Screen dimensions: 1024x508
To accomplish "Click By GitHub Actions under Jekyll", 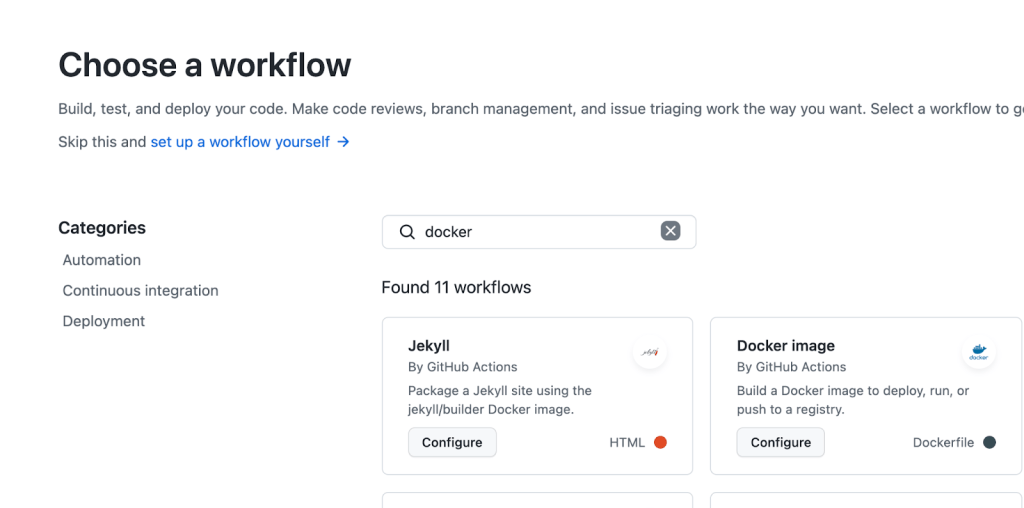I will pos(462,367).
